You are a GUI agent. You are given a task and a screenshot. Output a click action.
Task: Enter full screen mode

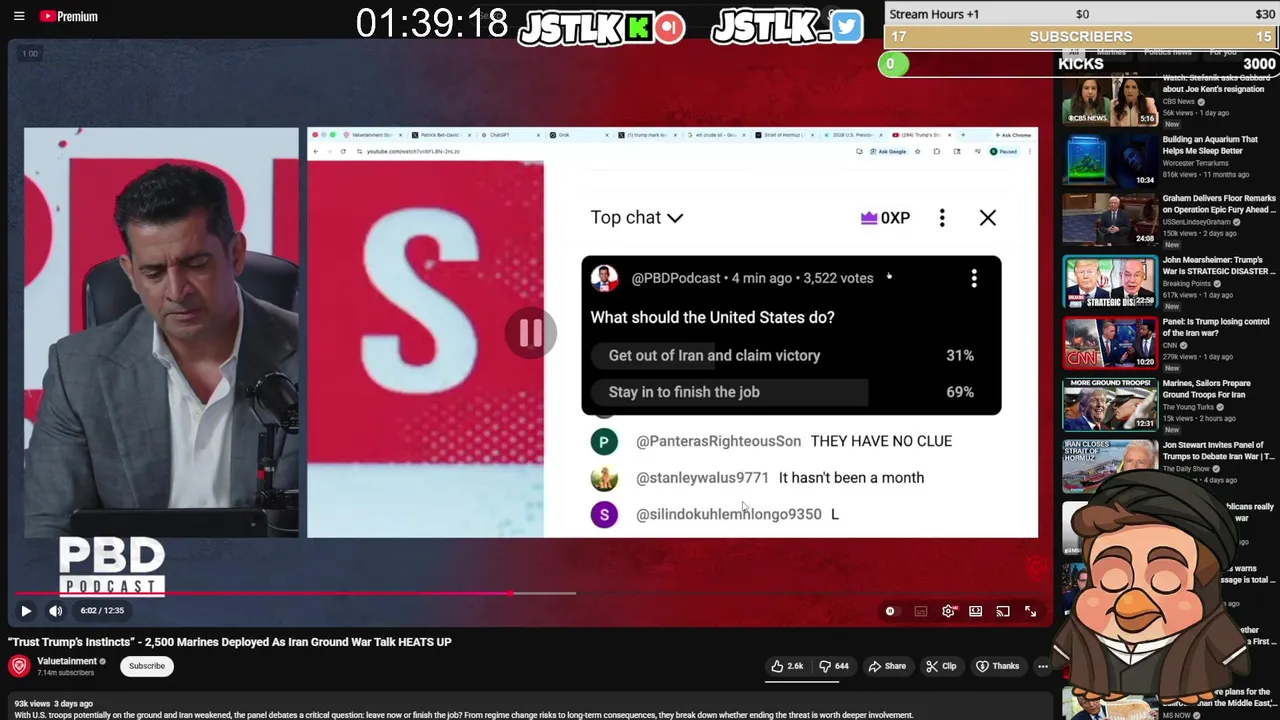point(1030,611)
